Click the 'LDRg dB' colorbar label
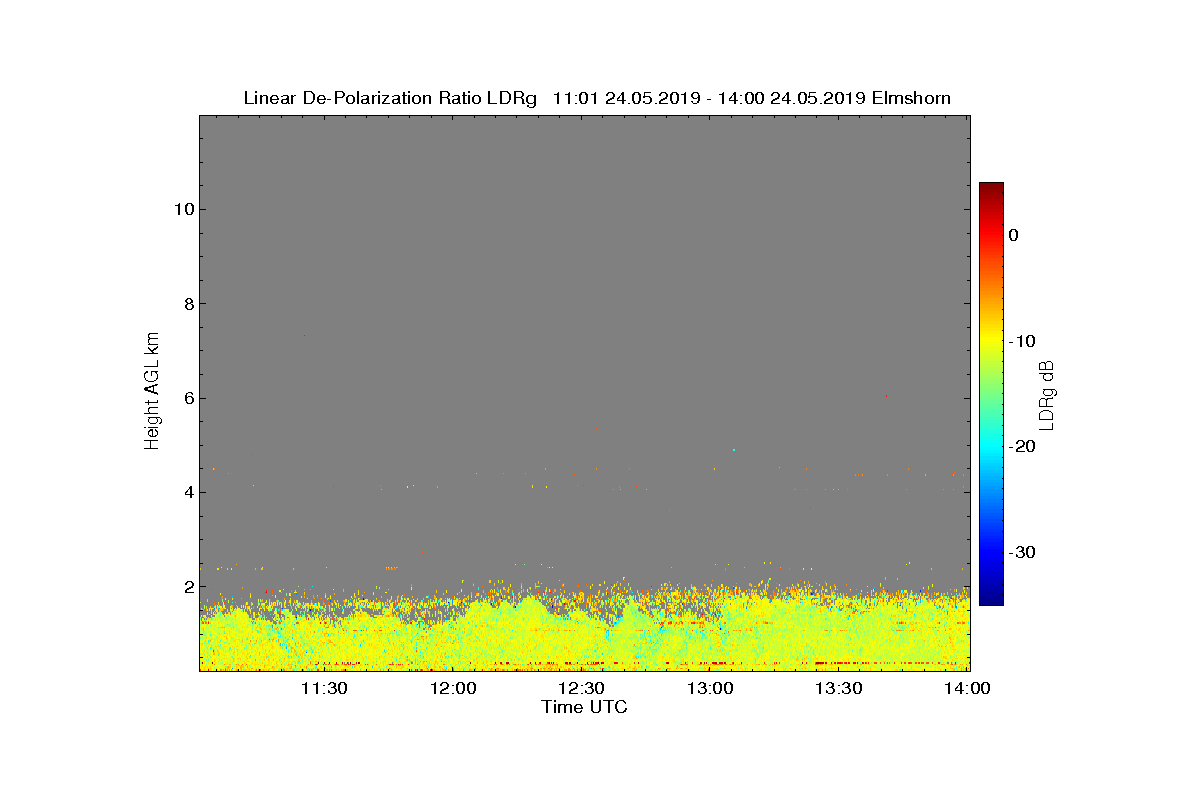Screen dimensions: 1200x800 [1047, 395]
